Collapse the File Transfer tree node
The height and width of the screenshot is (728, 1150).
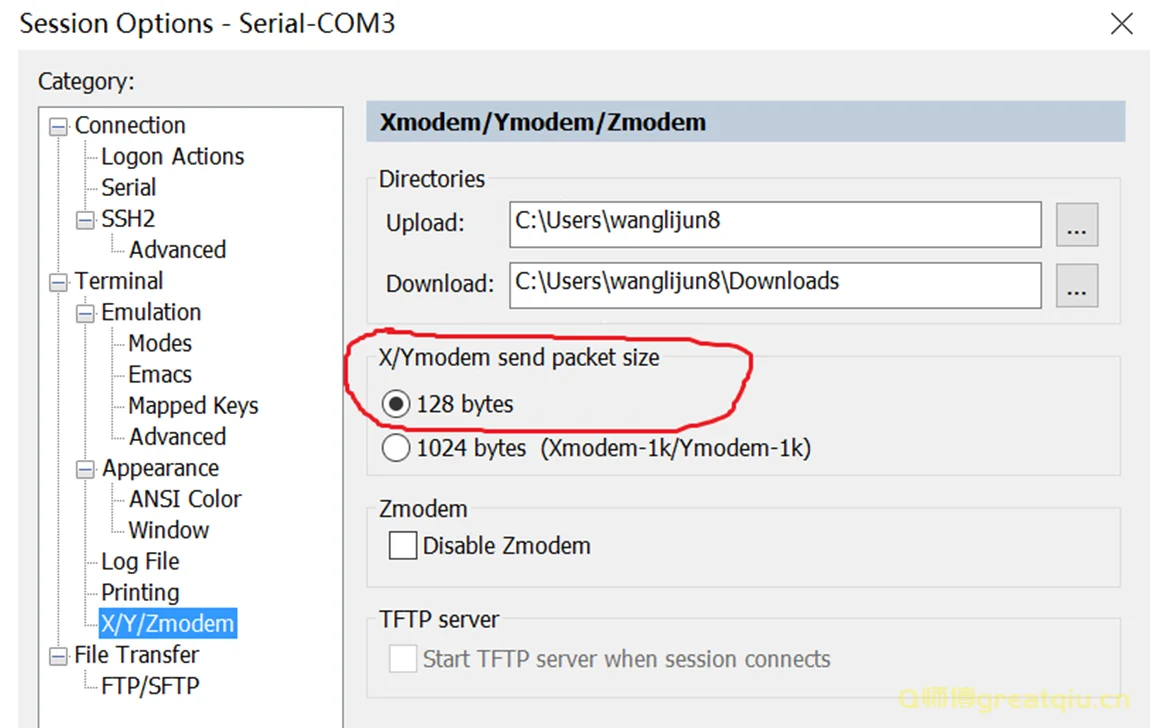tap(60, 656)
